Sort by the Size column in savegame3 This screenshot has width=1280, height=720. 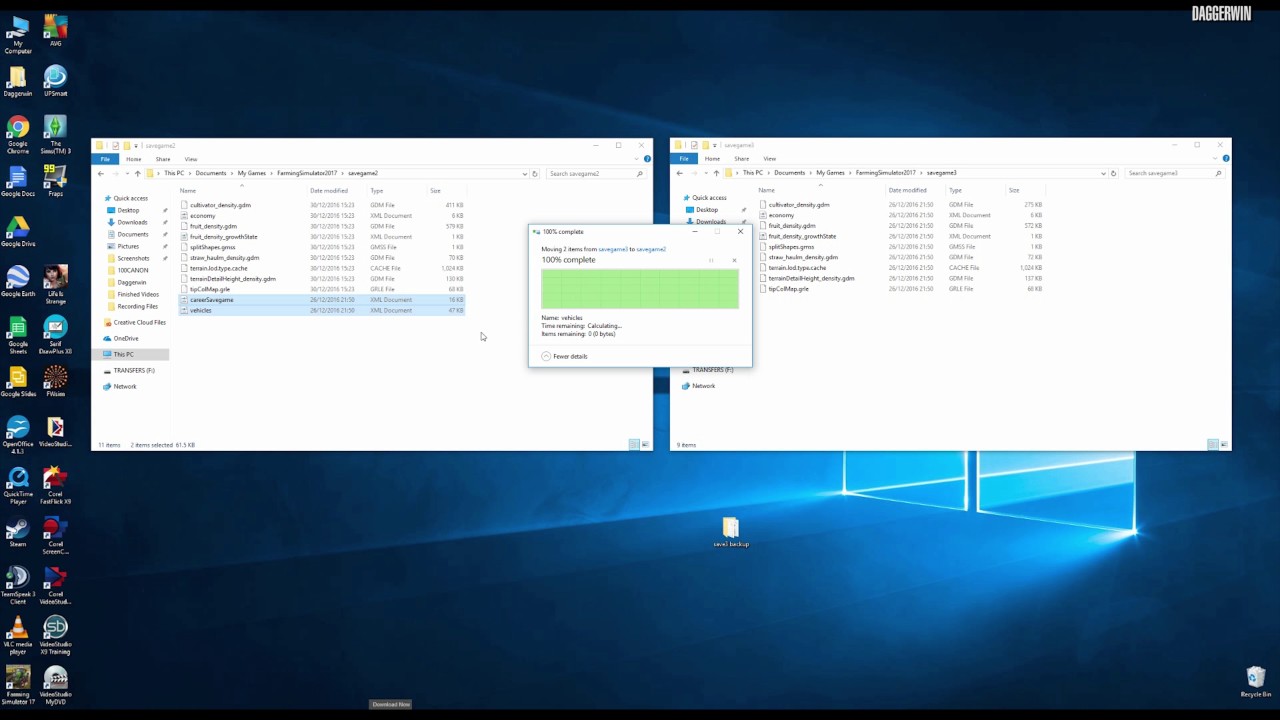pos(1014,190)
